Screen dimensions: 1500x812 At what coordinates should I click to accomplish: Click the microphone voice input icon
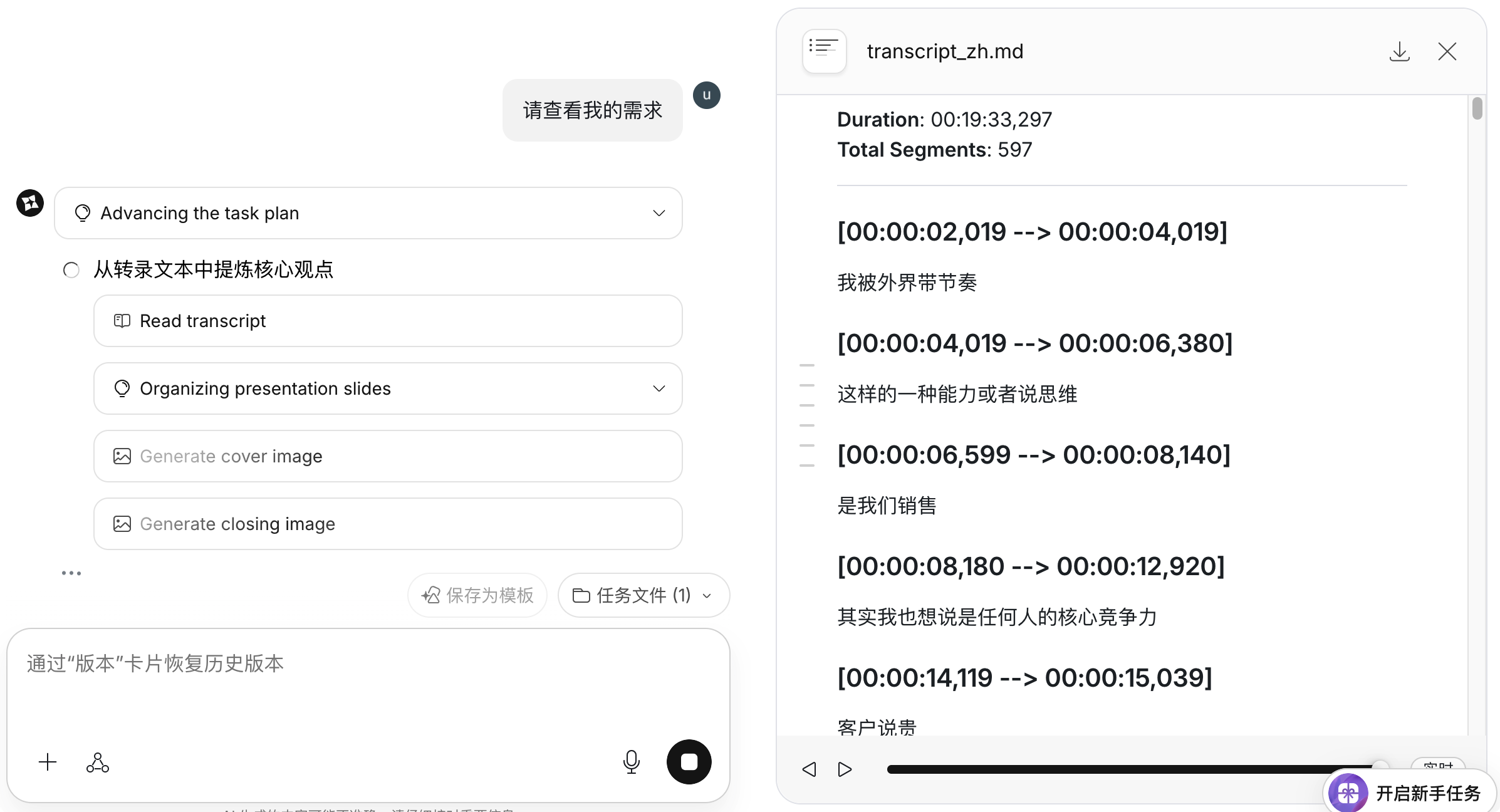631,762
